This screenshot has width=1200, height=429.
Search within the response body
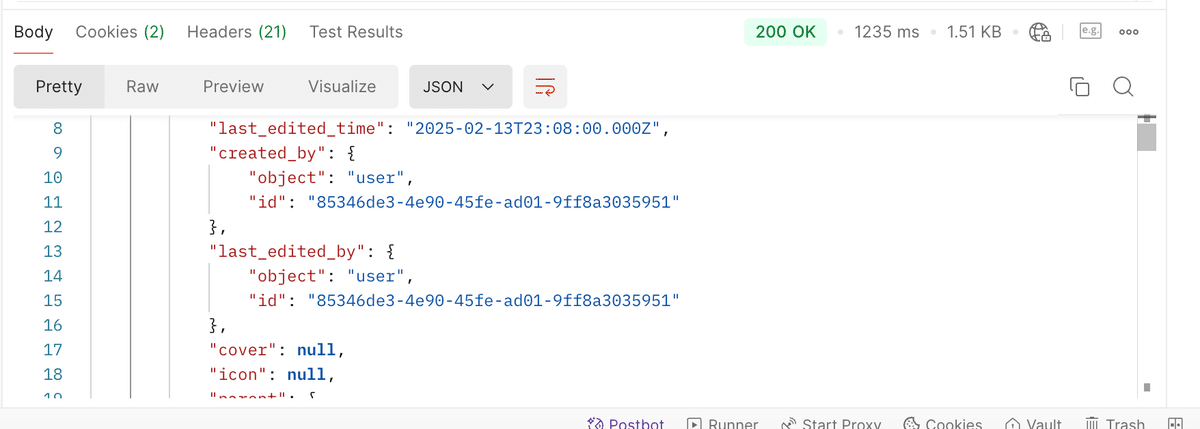(x=1123, y=87)
